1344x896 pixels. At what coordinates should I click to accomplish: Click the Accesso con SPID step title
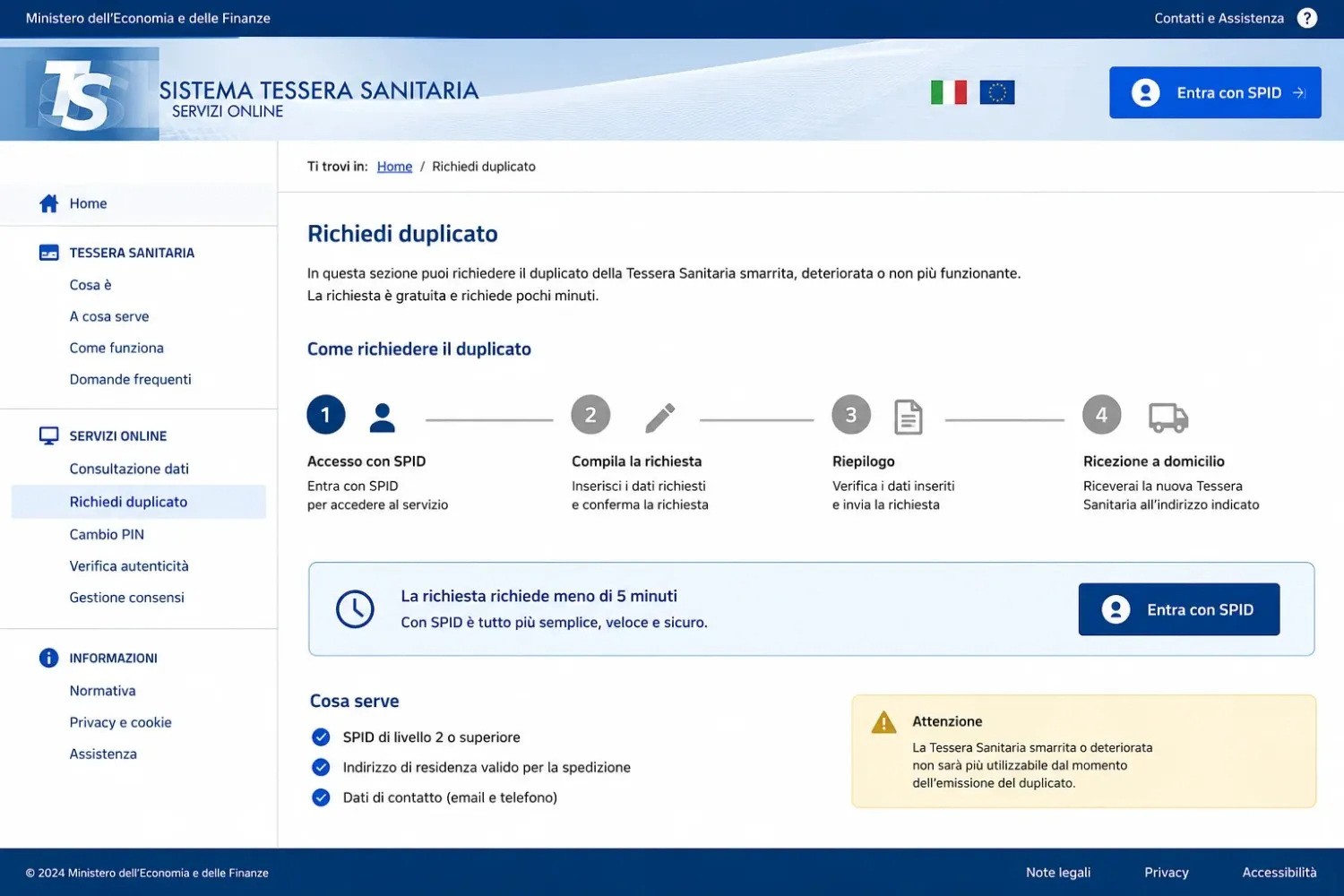coord(366,461)
